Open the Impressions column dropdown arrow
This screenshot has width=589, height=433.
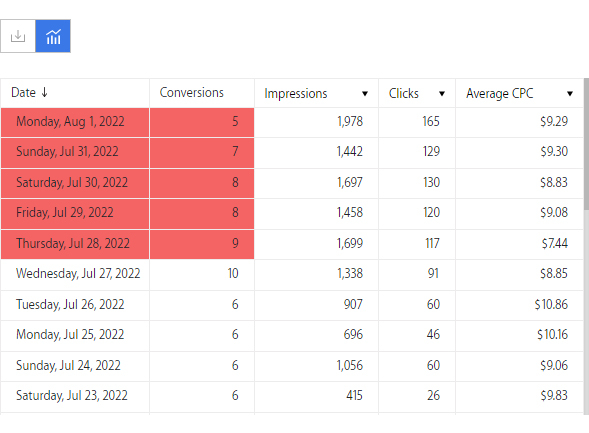365,94
